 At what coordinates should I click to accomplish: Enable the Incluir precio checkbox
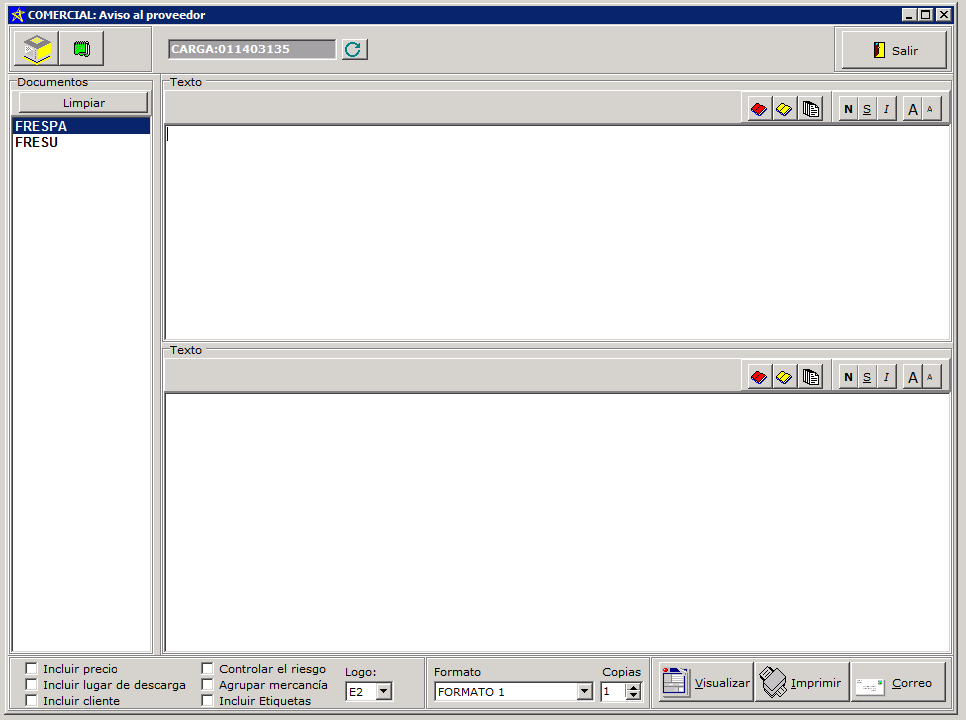tap(32, 669)
